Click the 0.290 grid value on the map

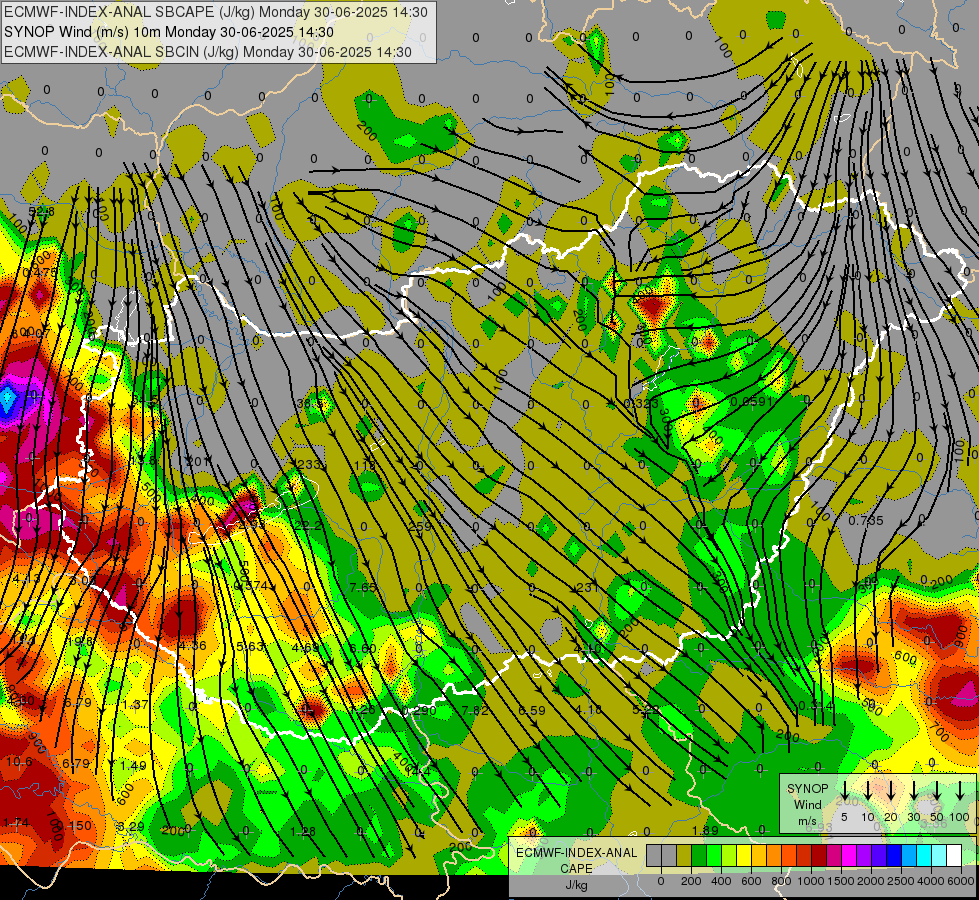418,710
